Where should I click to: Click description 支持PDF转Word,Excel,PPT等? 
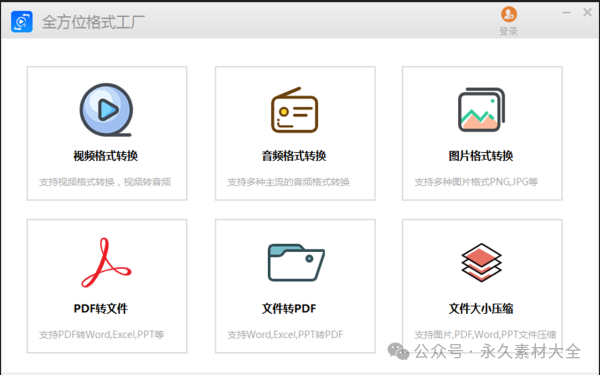[x=101, y=335]
